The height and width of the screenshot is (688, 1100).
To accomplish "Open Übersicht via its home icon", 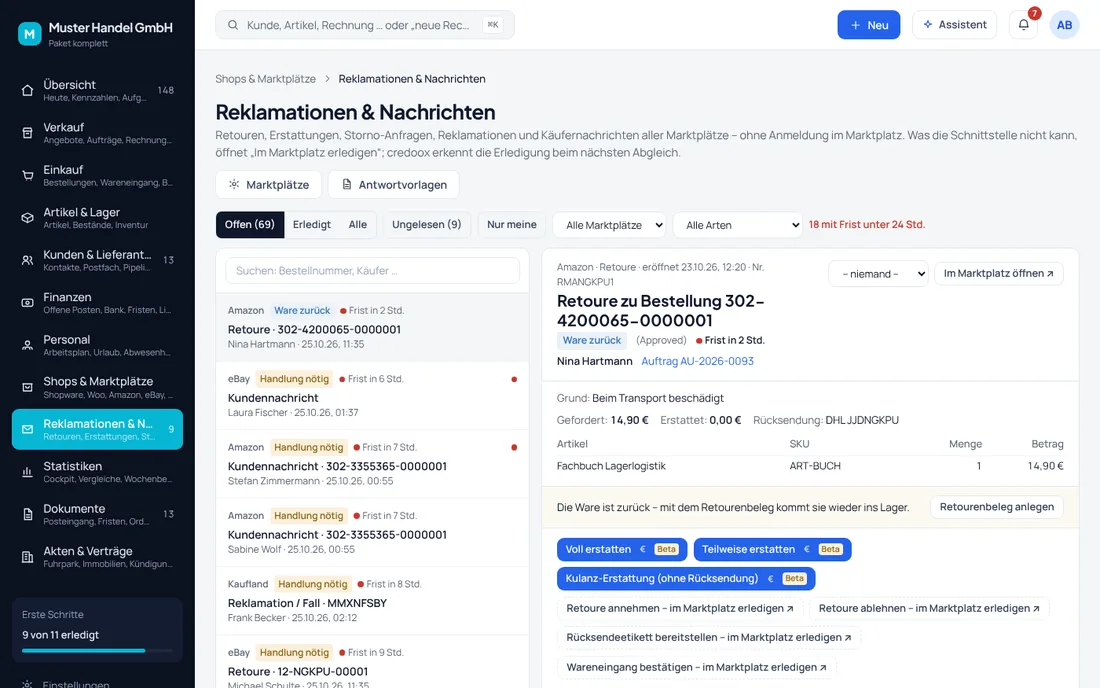I will [x=27, y=90].
